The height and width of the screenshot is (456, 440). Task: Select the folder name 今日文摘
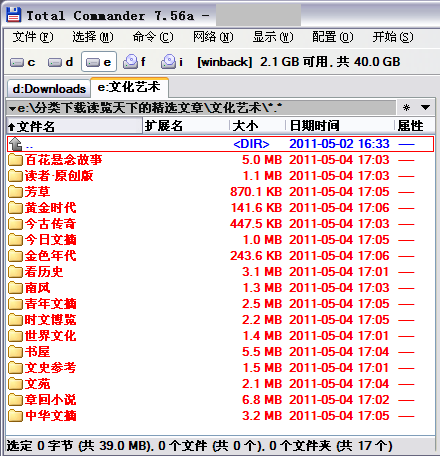tap(50, 240)
